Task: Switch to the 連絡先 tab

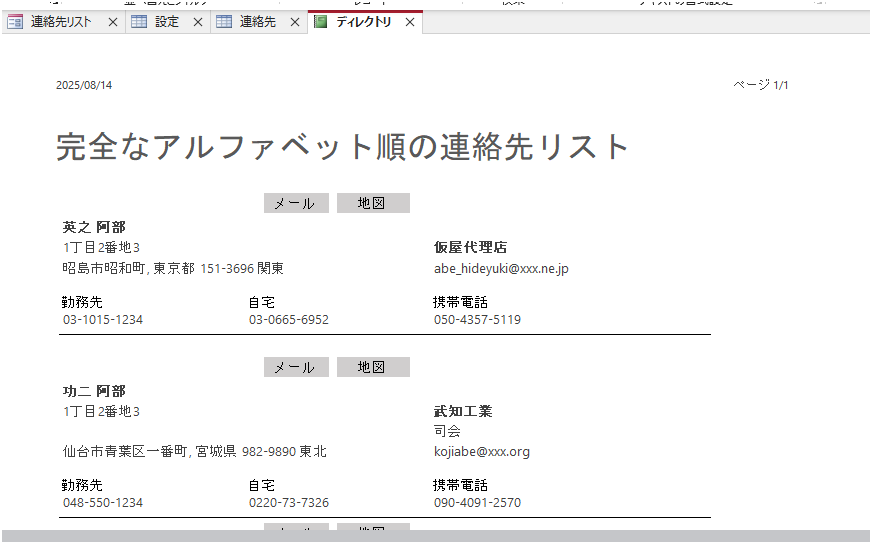Action: [257, 22]
